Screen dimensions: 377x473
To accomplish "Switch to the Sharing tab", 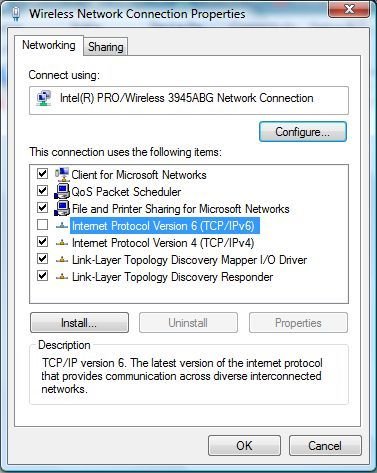I will click(106, 47).
